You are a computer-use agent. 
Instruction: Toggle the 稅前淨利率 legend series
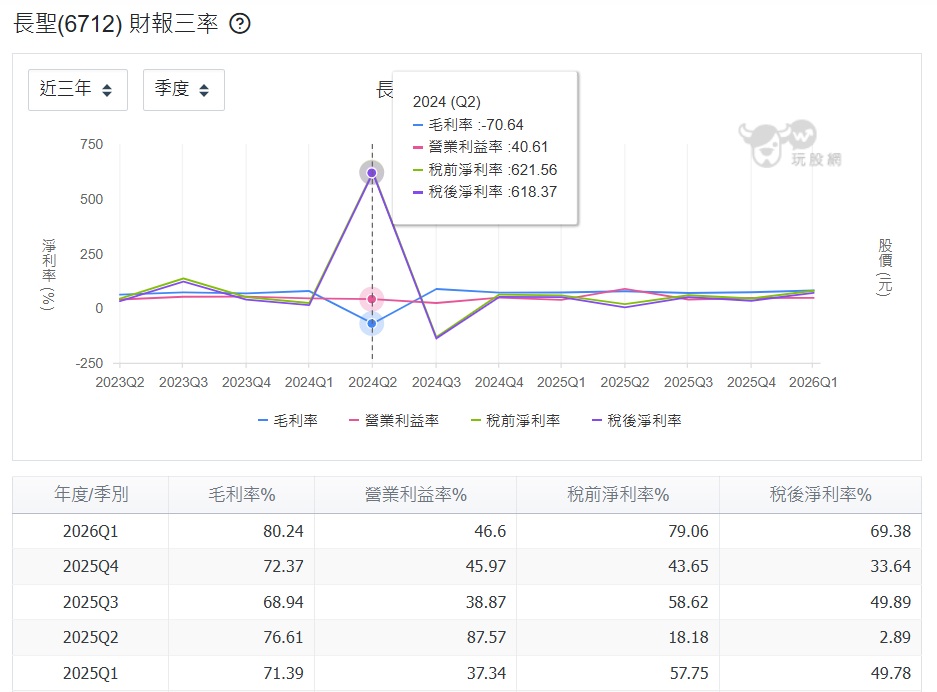click(x=515, y=421)
